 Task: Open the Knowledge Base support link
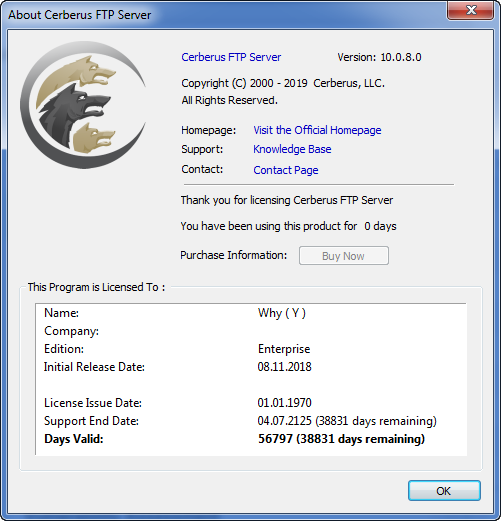click(292, 149)
